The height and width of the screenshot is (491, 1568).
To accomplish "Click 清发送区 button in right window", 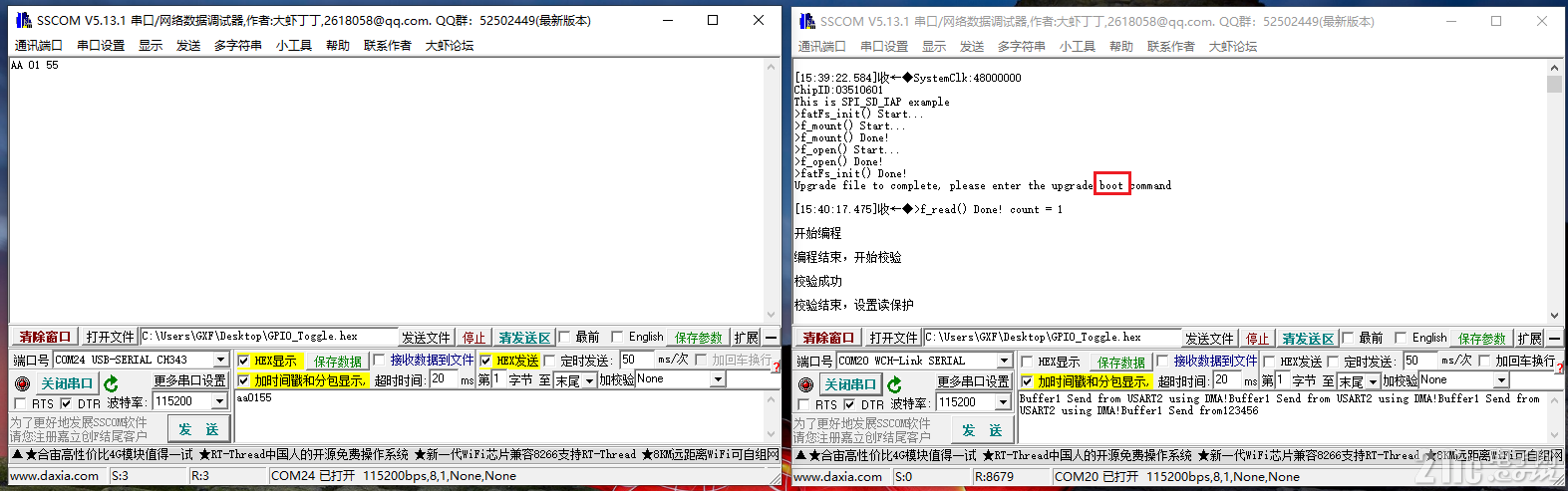I will point(1308,339).
